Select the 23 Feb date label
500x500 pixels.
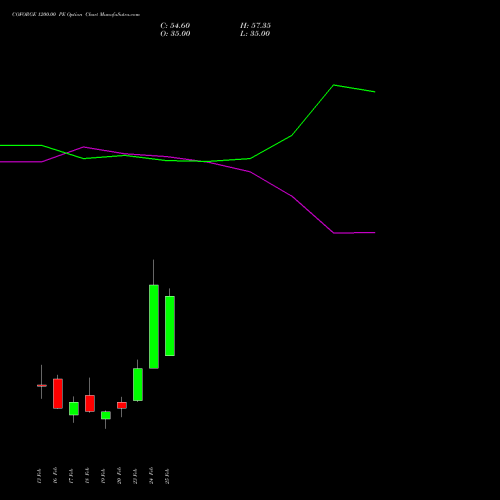(135, 476)
